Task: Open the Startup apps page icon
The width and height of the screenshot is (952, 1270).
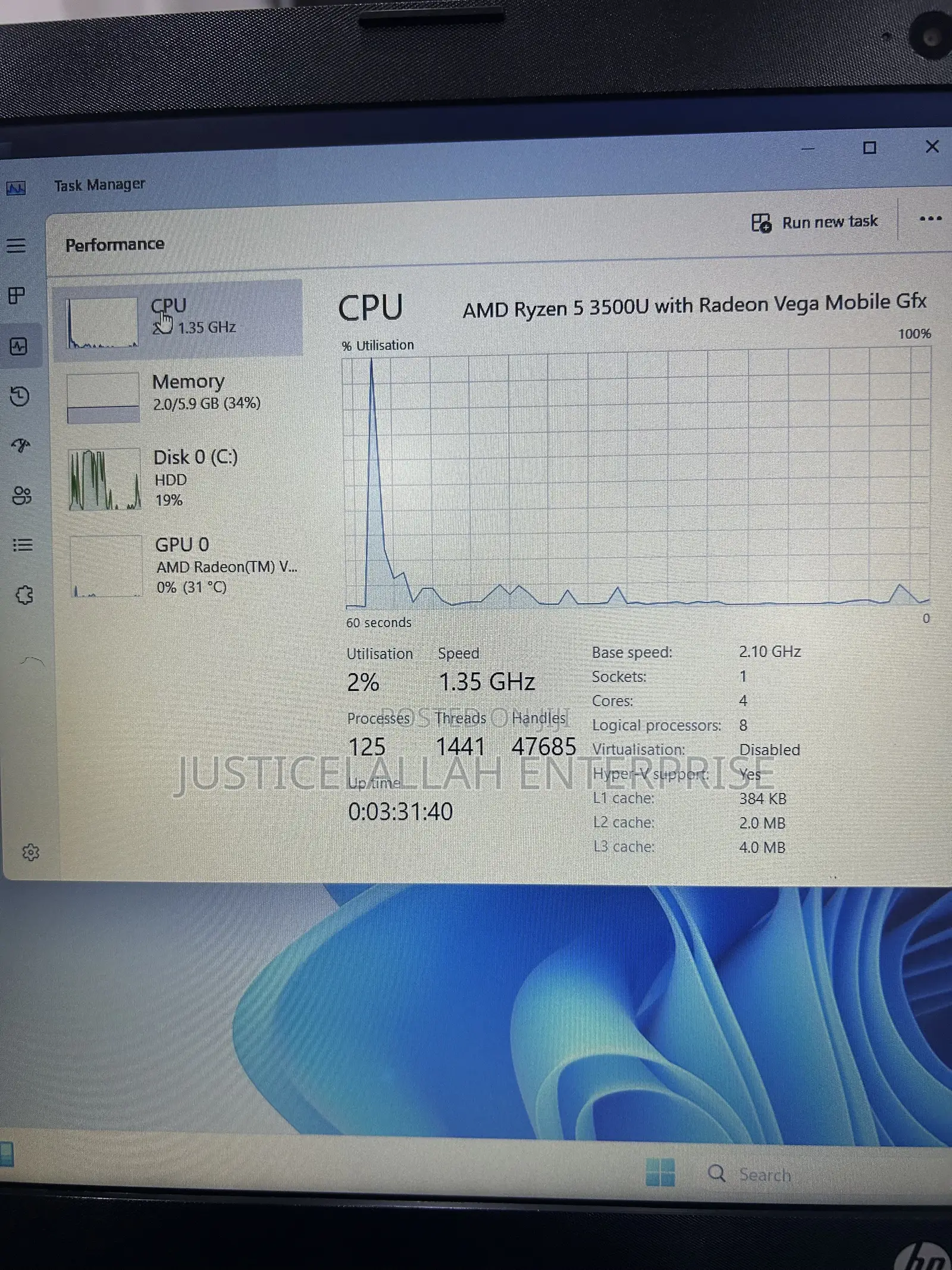Action: click(x=21, y=445)
